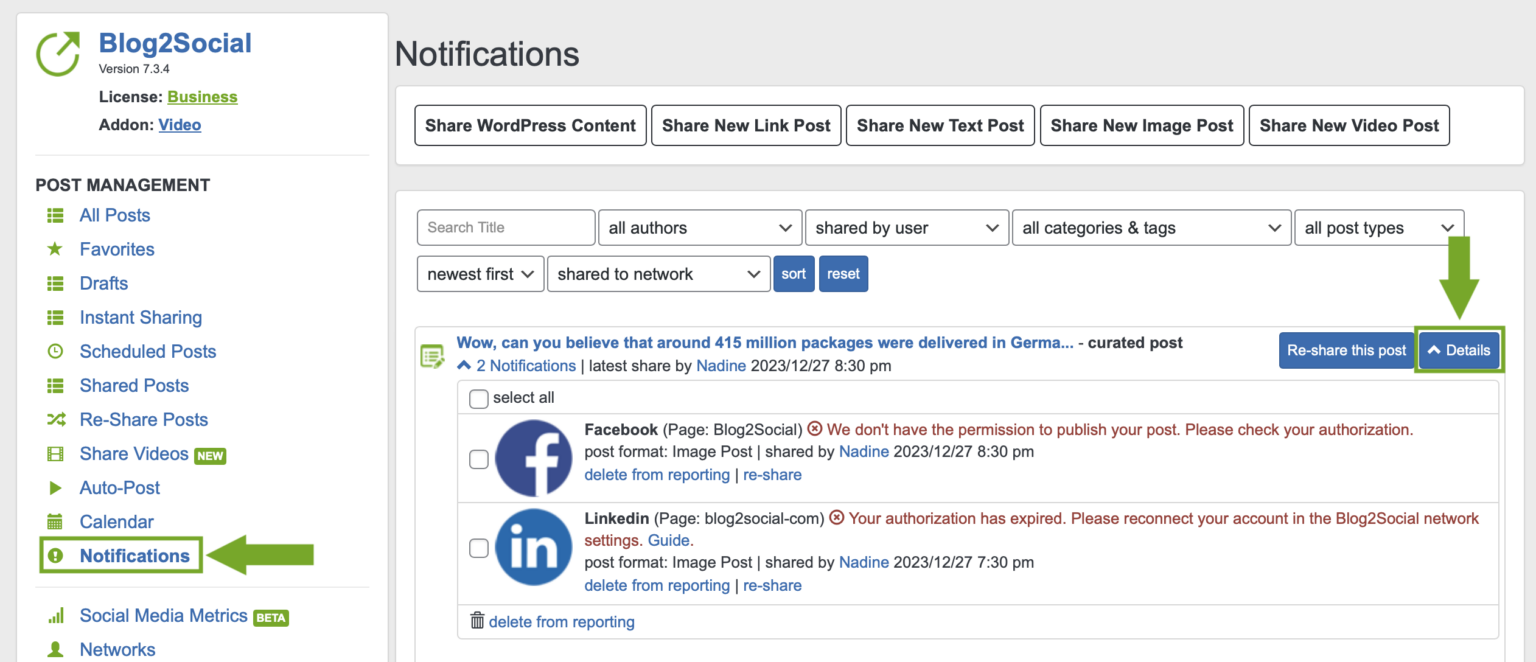
Task: Click the Scheduled Posts clock icon
Action: [56, 352]
